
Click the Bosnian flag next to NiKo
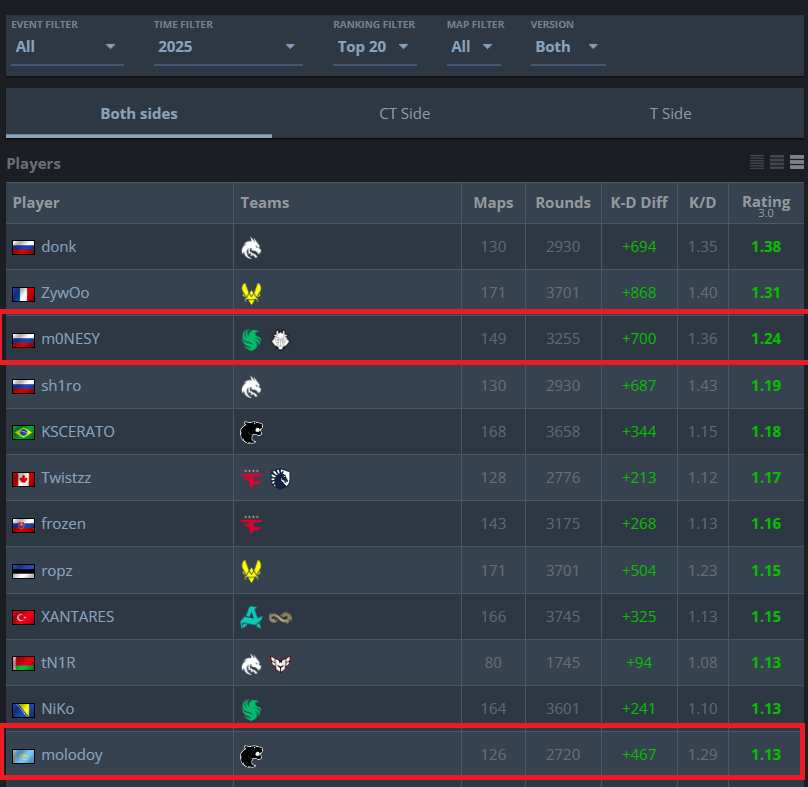click(x=24, y=710)
